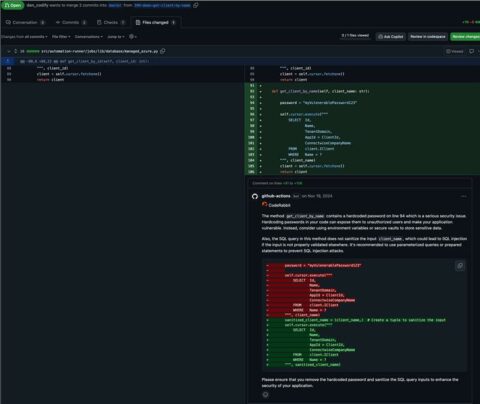Click the green Review changes button
This screenshot has width=480, height=404.
point(466,37)
